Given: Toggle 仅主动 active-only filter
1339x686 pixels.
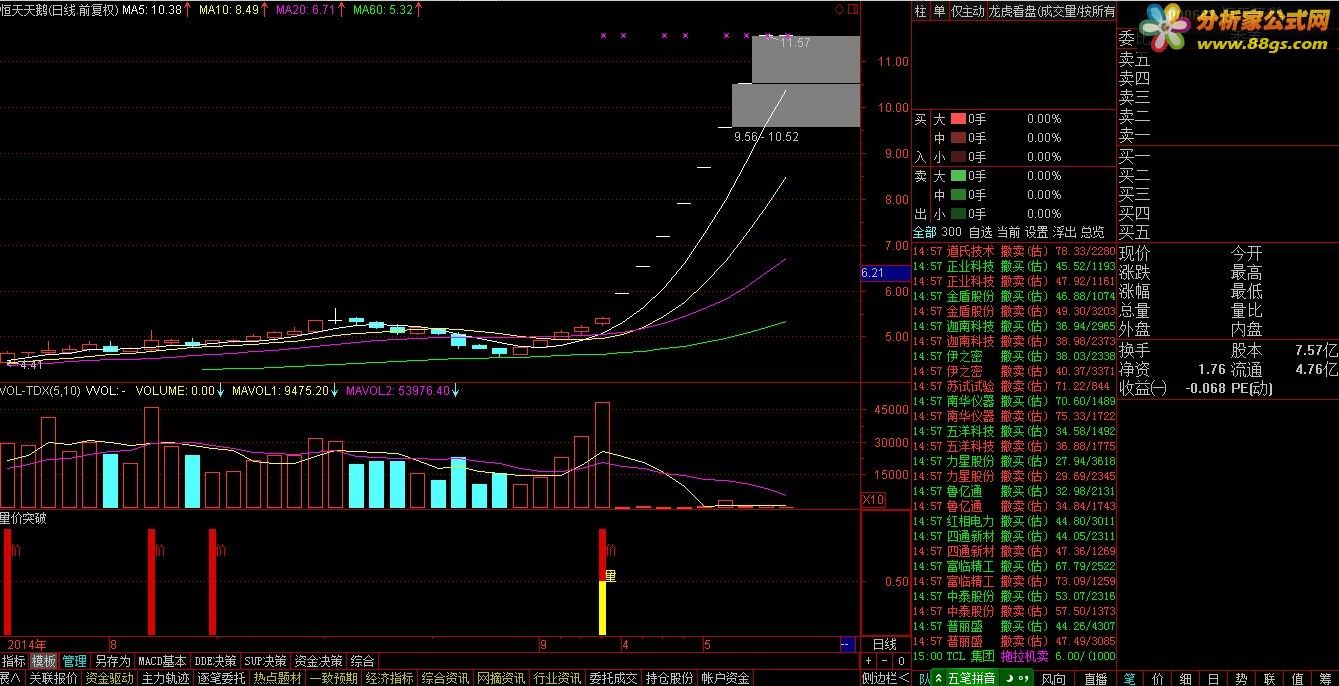Looking at the screenshot, I should click(x=968, y=12).
